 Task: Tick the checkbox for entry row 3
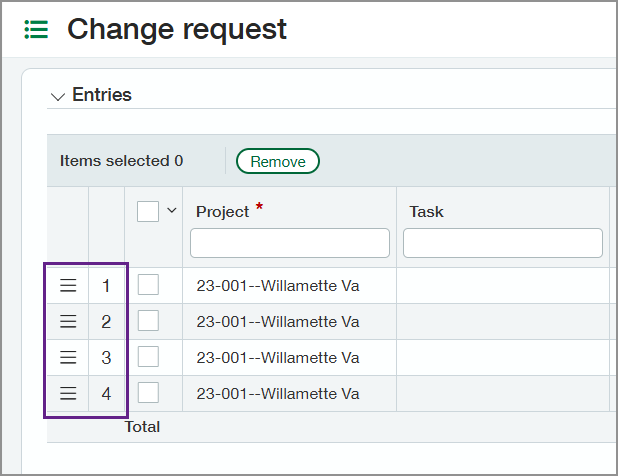point(148,358)
